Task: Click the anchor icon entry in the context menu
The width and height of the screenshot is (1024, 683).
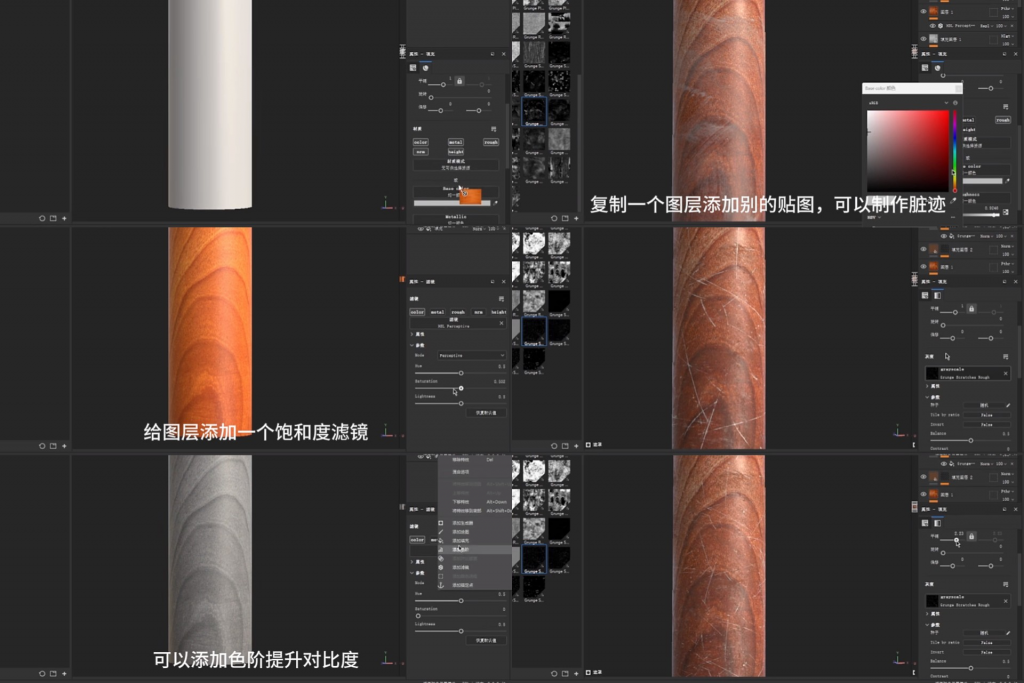Action: click(441, 584)
